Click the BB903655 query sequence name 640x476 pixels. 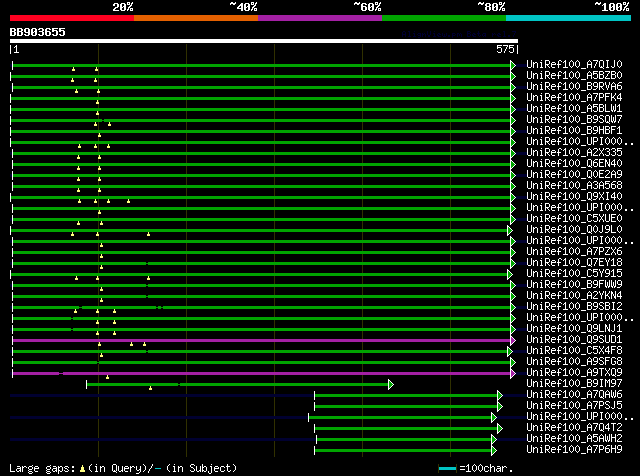38,32
